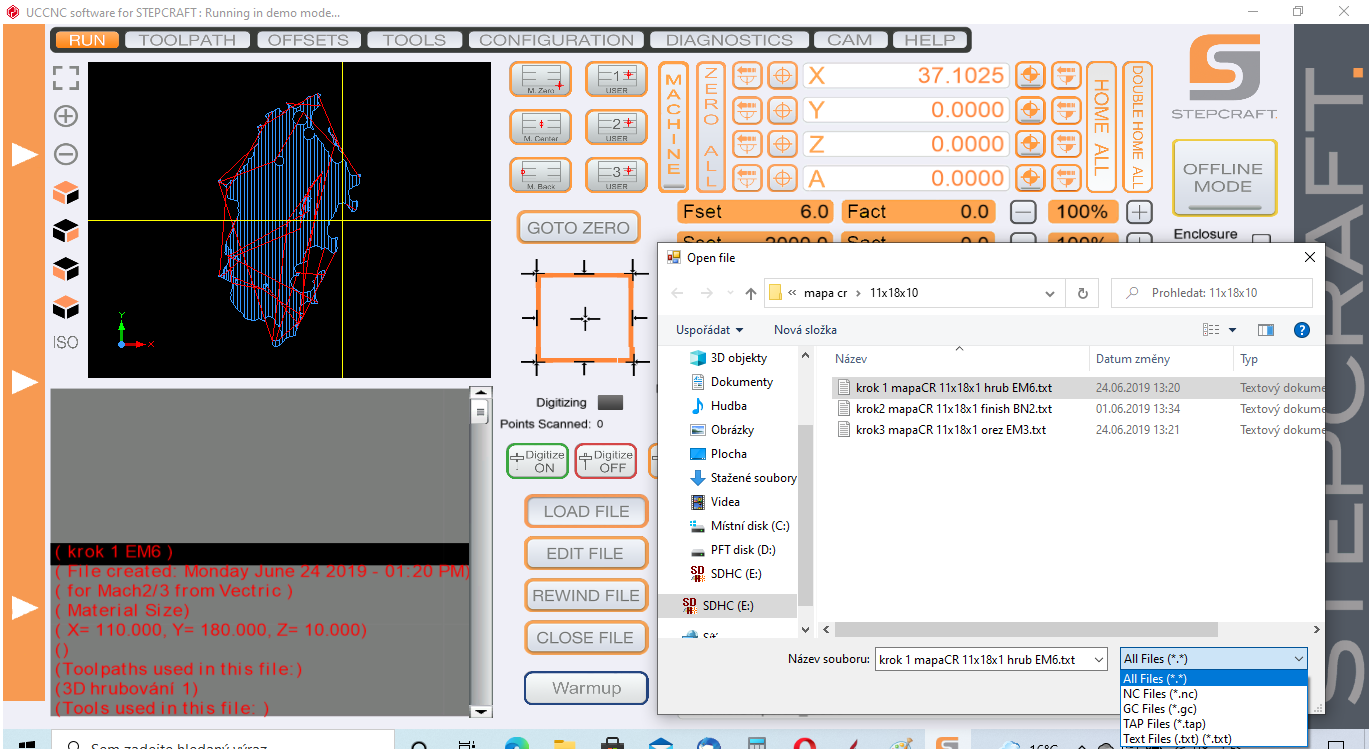Click the arrow probe icon left of X row
This screenshot has width=1371, height=749.
[747, 76]
